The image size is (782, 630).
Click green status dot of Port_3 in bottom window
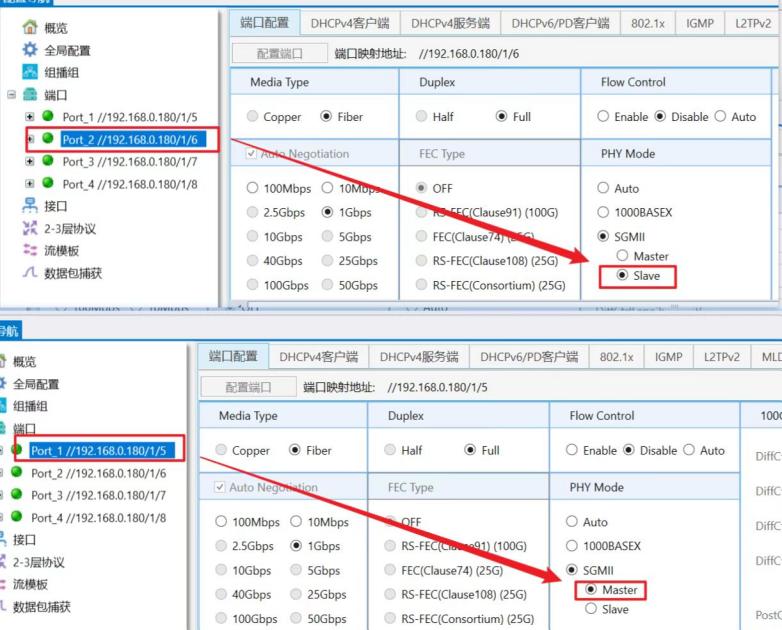(x=16, y=494)
